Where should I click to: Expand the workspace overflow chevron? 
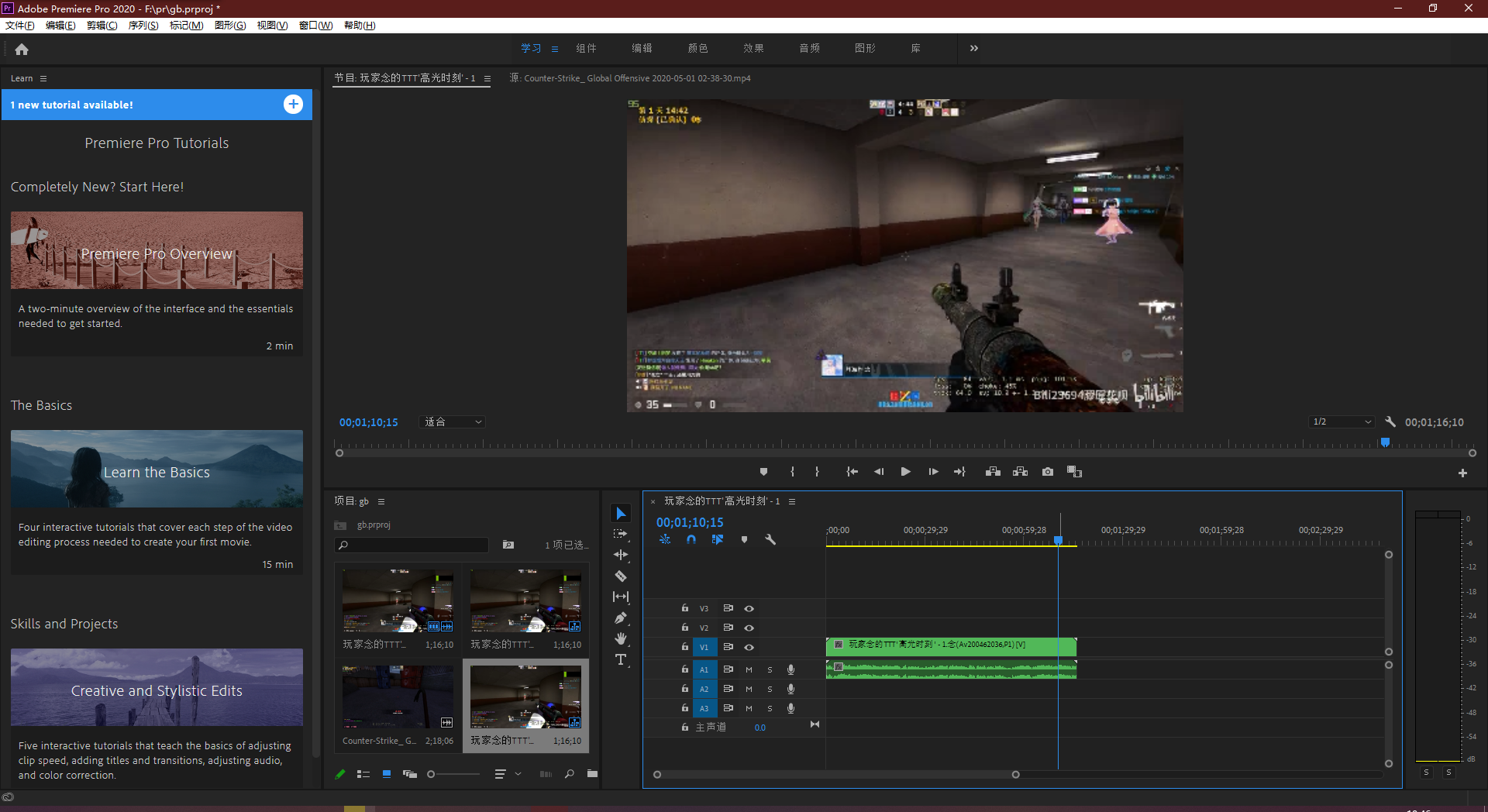(x=974, y=48)
